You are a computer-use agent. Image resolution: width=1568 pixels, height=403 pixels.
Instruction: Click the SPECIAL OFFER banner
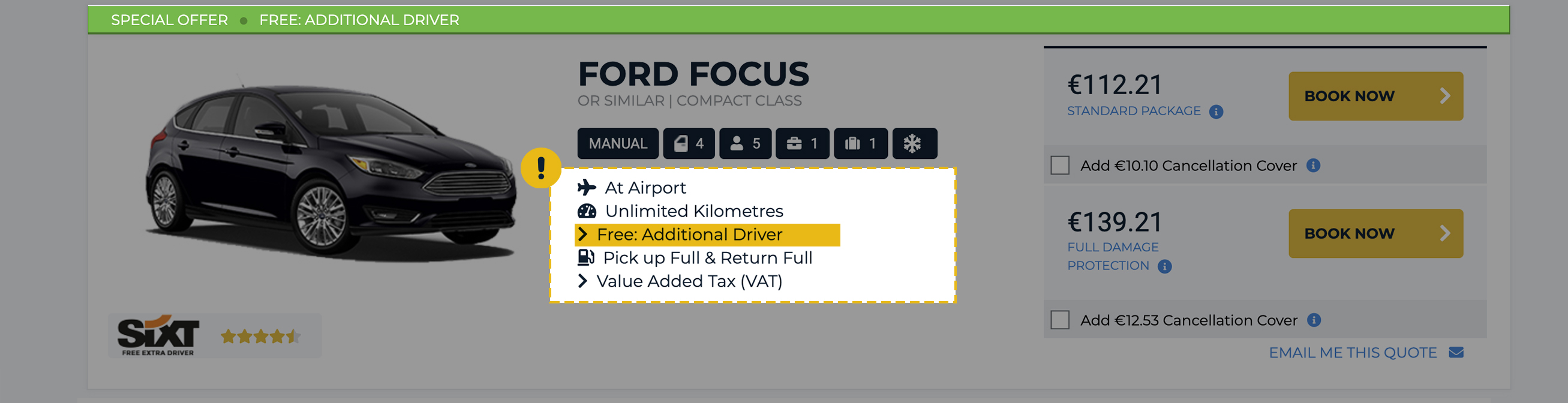tap(169, 19)
